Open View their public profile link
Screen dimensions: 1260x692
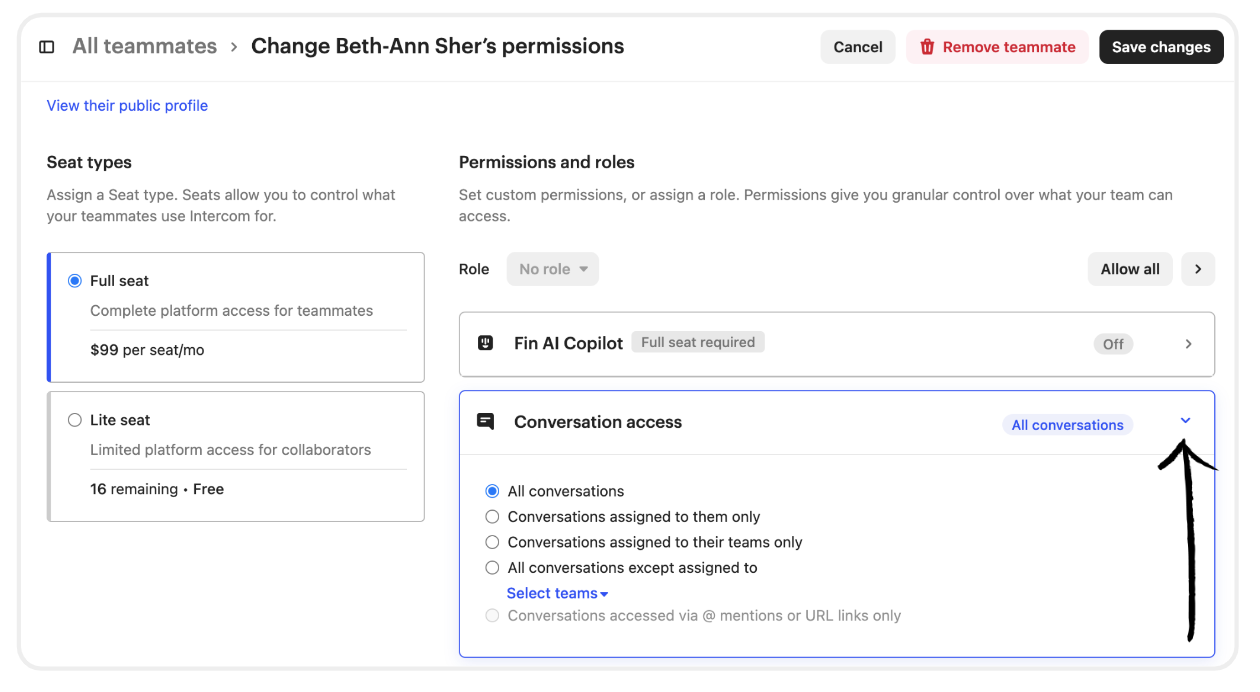[x=127, y=106]
